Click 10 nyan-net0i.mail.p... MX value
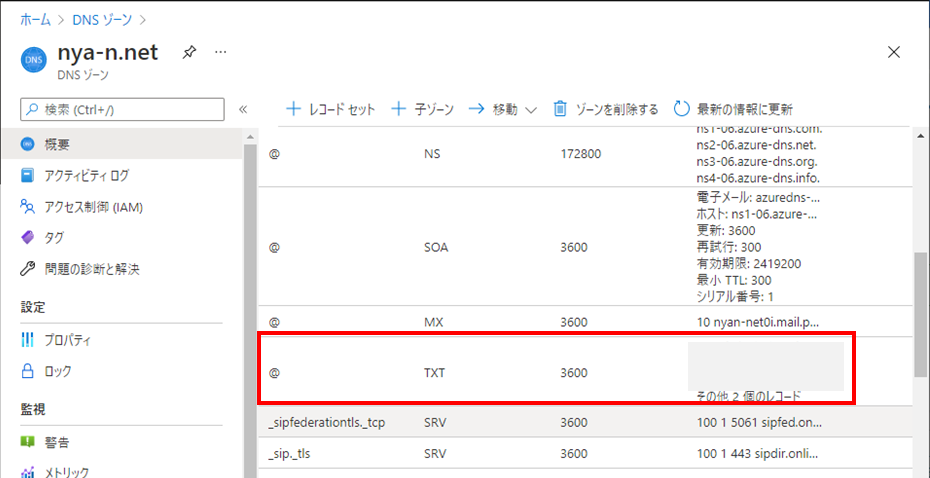The height and width of the screenshot is (478, 930). [x=757, y=323]
